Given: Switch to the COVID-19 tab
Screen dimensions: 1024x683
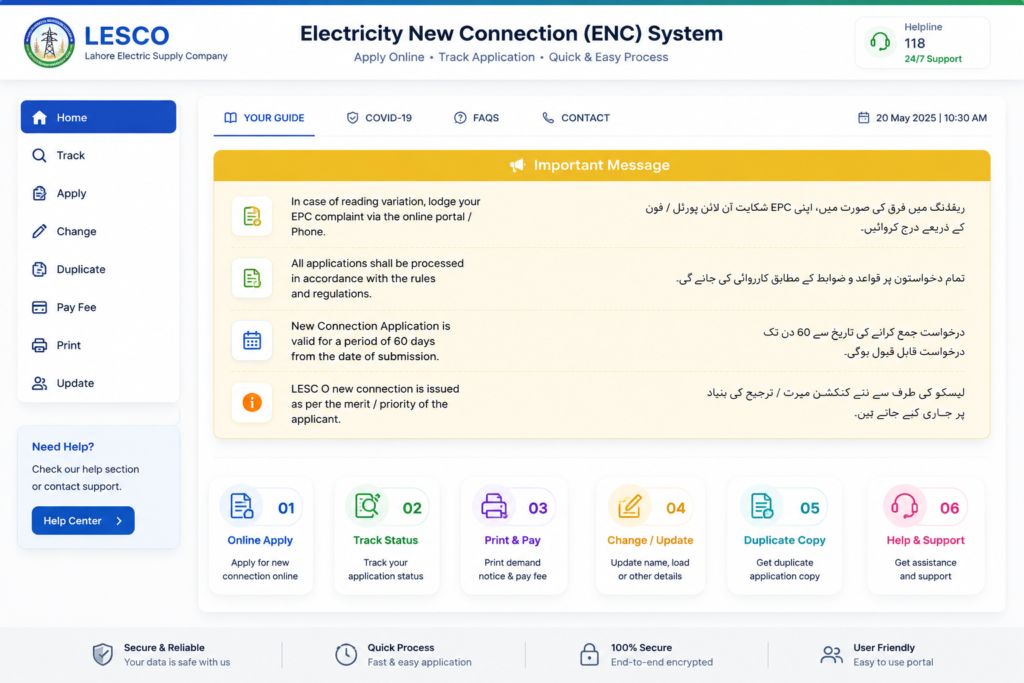Looking at the screenshot, I should (x=379, y=118).
